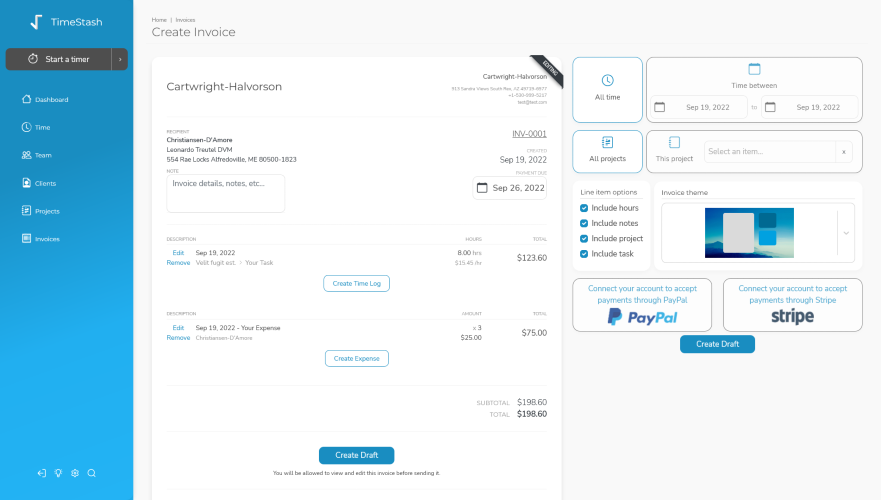The image size is (881, 500).
Task: Open settings gear icon
Action: [x=75, y=473]
